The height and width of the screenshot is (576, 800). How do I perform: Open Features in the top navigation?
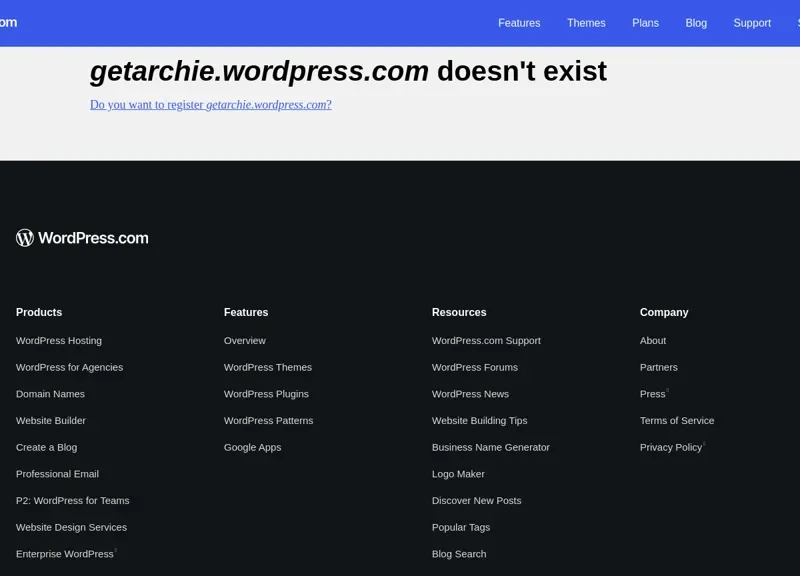[519, 23]
